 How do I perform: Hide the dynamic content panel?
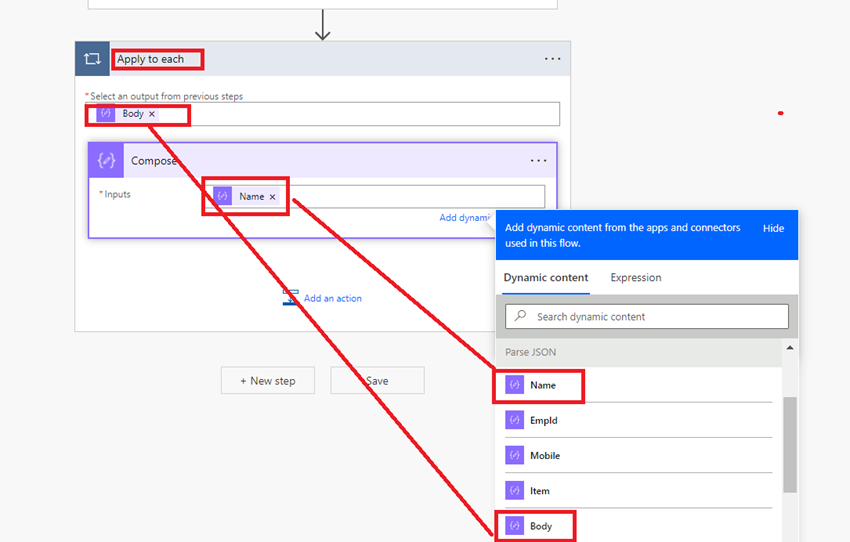coord(774,228)
